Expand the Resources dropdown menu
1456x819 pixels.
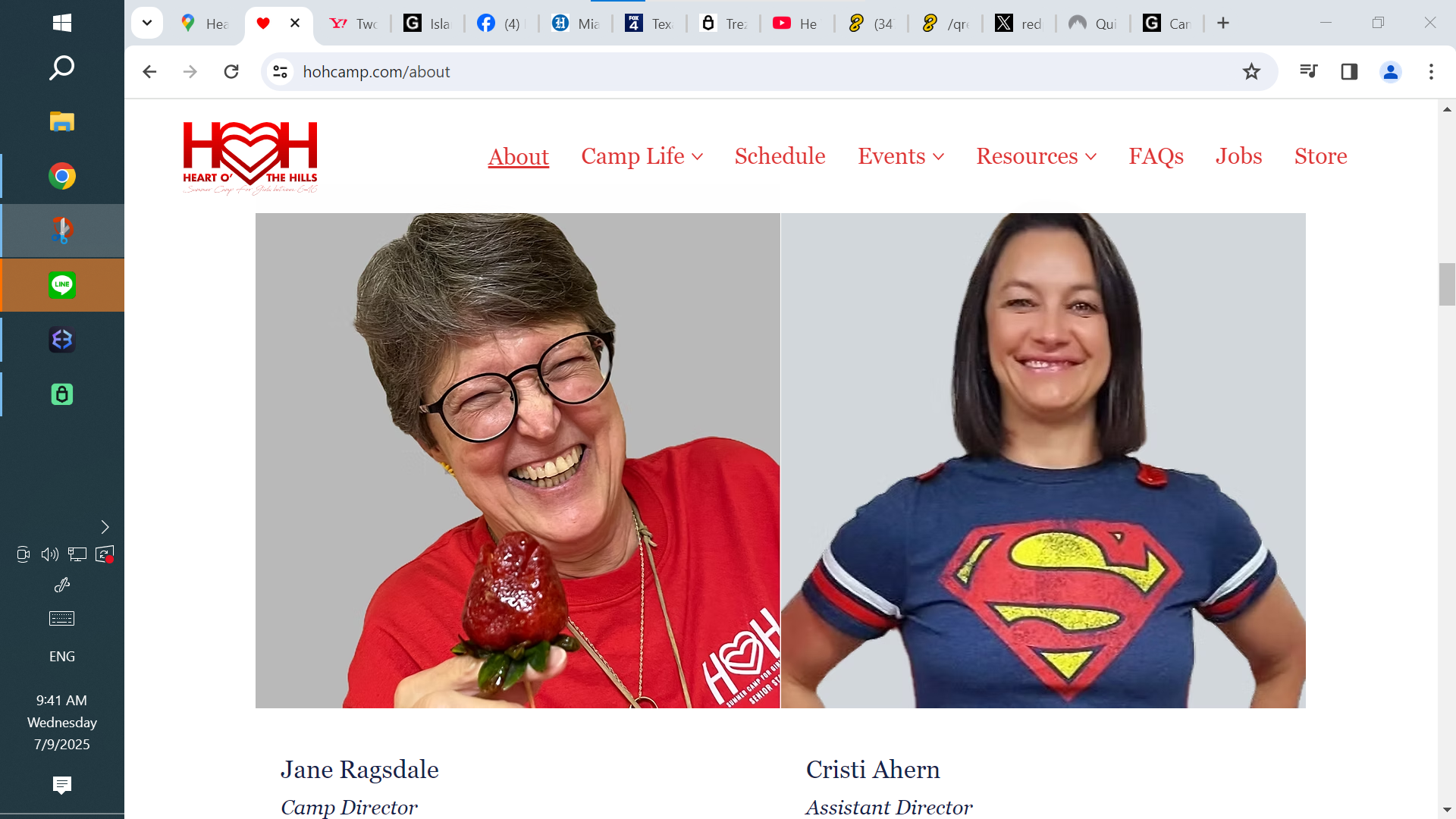pos(1037,156)
